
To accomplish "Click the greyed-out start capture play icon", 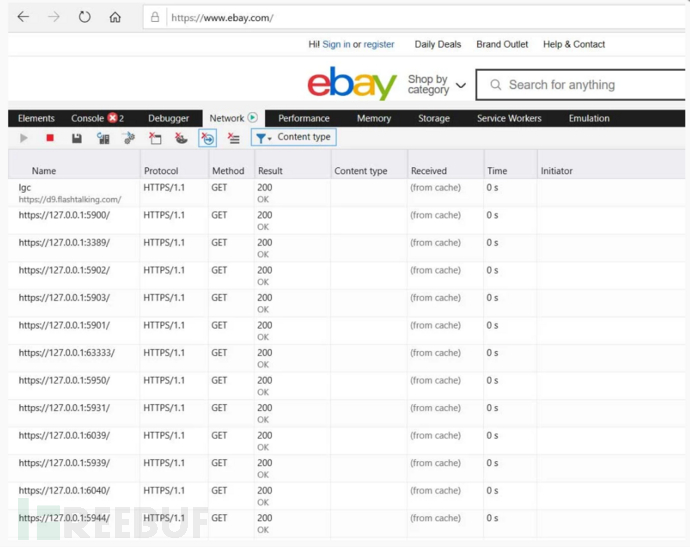I will click(24, 138).
